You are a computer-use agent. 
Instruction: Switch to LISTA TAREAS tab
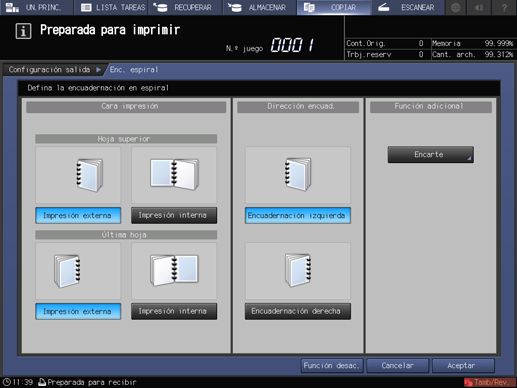click(x=111, y=7)
